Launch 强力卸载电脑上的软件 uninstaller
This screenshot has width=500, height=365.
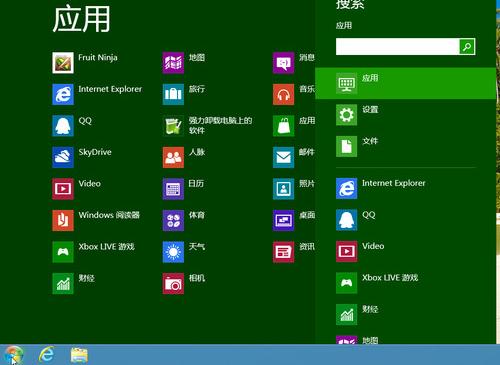click(207, 126)
